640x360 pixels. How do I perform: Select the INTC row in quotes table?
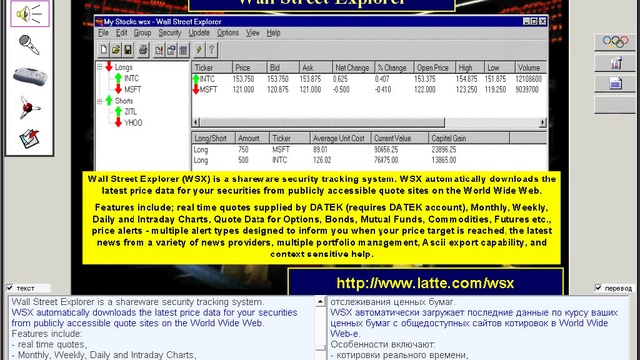tap(369, 79)
